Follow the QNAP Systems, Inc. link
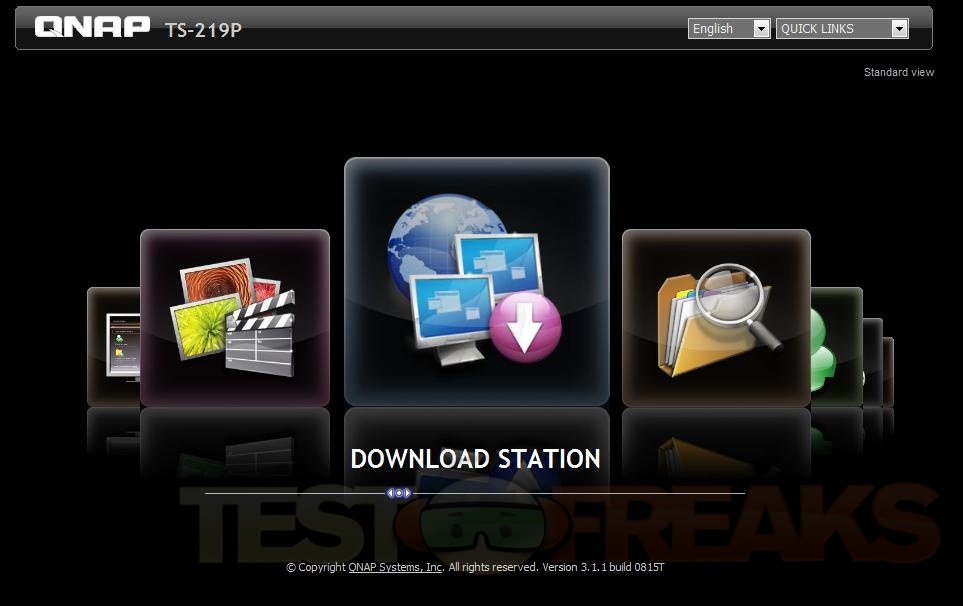The image size is (963, 606). tap(395, 567)
